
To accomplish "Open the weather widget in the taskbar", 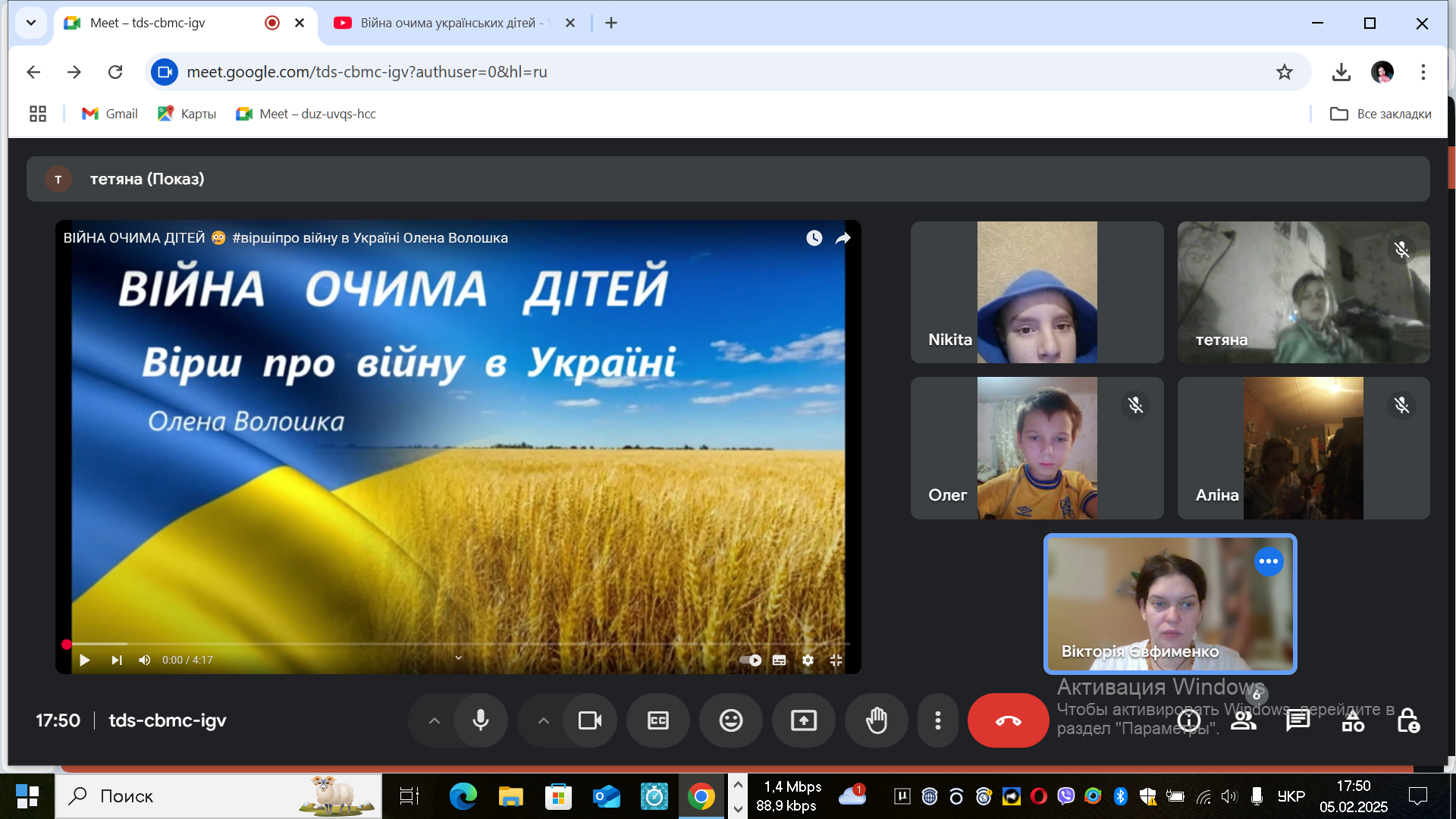I will coord(852,795).
